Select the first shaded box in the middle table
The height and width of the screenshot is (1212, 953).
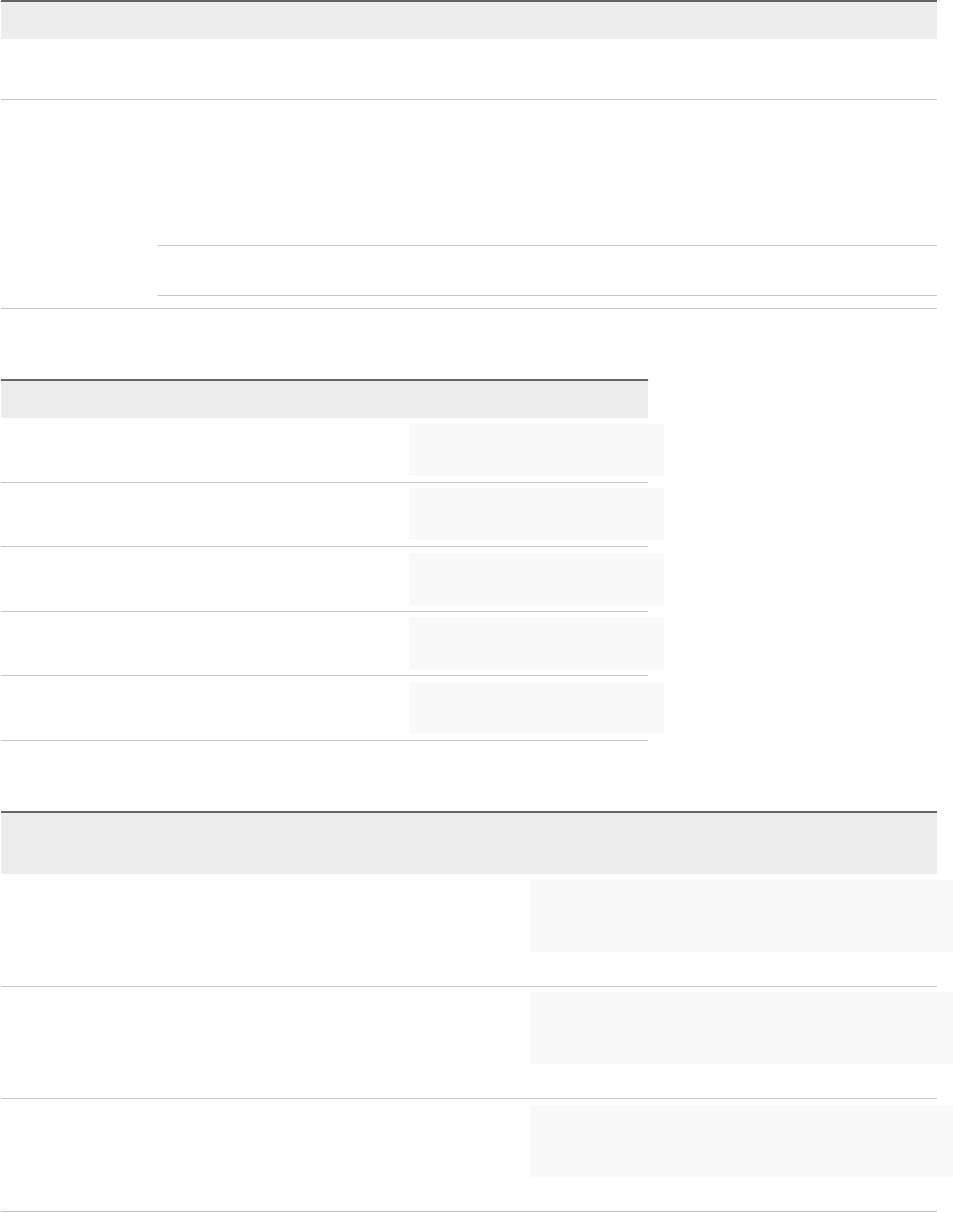[x=536, y=449]
